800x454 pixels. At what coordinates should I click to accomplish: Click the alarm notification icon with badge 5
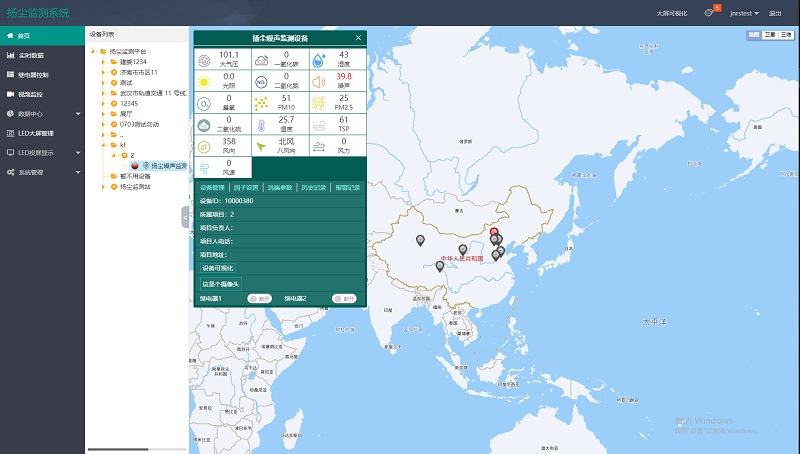pyautogui.click(x=709, y=13)
